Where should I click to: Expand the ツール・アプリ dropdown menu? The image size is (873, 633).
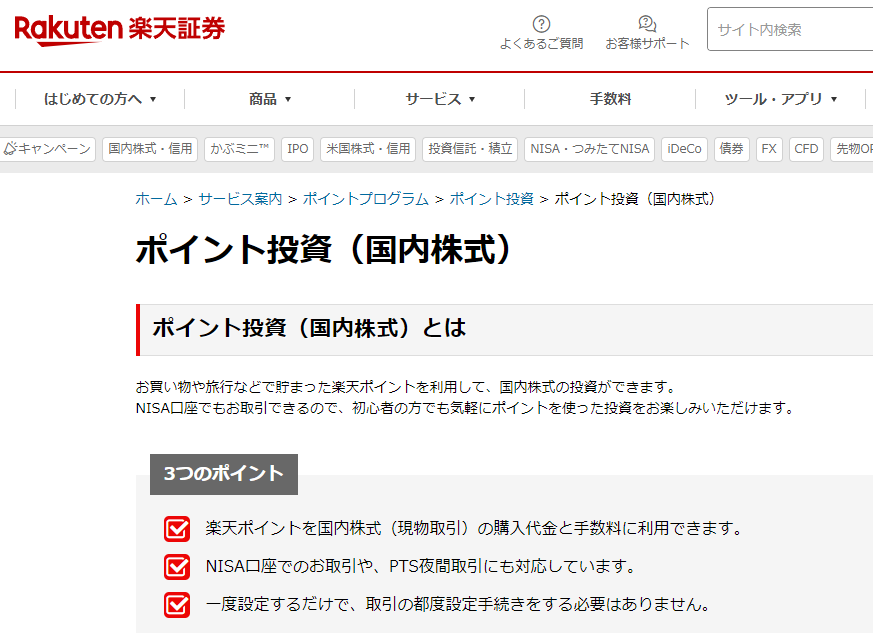[781, 99]
